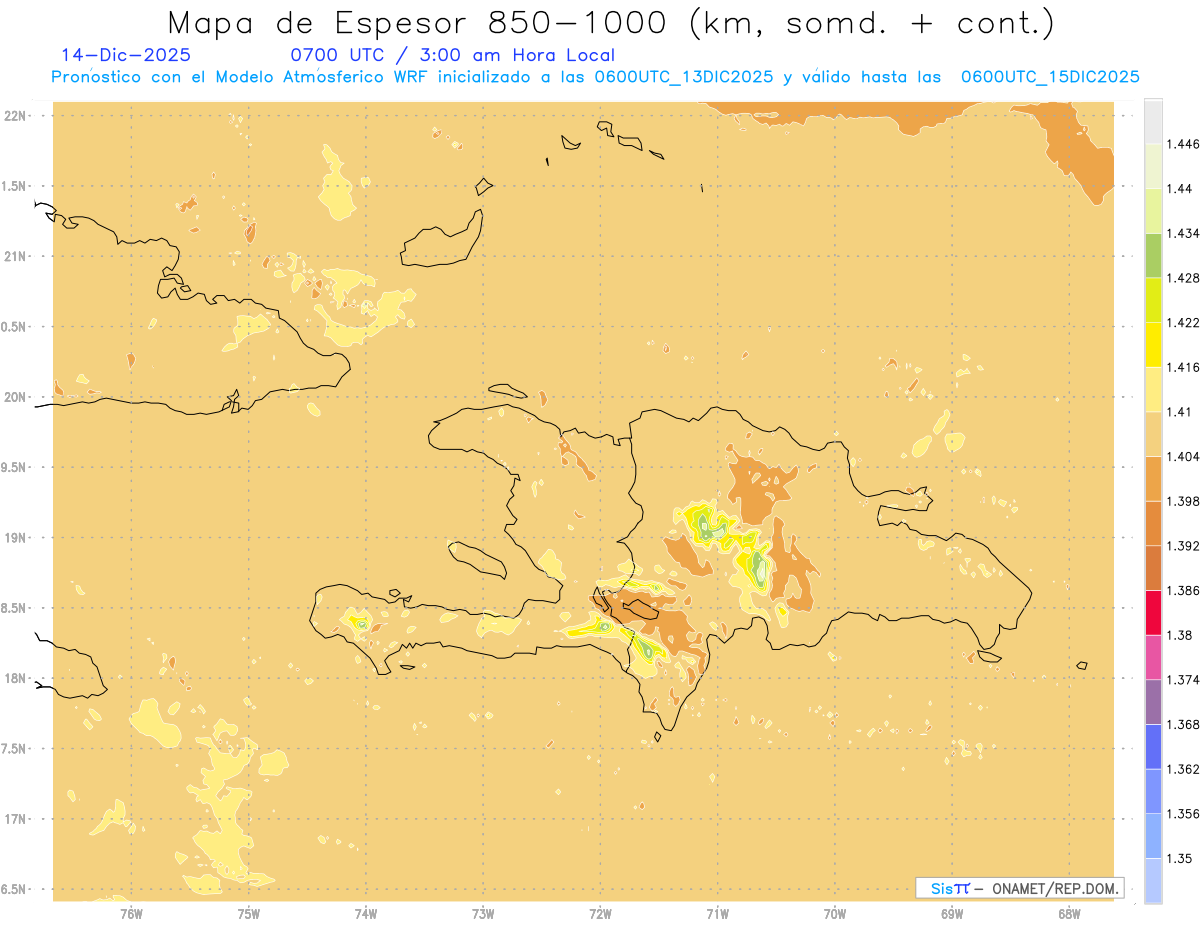1200x927 pixels.
Task: Click the 1.35 legend value label
Action: pos(1178,858)
